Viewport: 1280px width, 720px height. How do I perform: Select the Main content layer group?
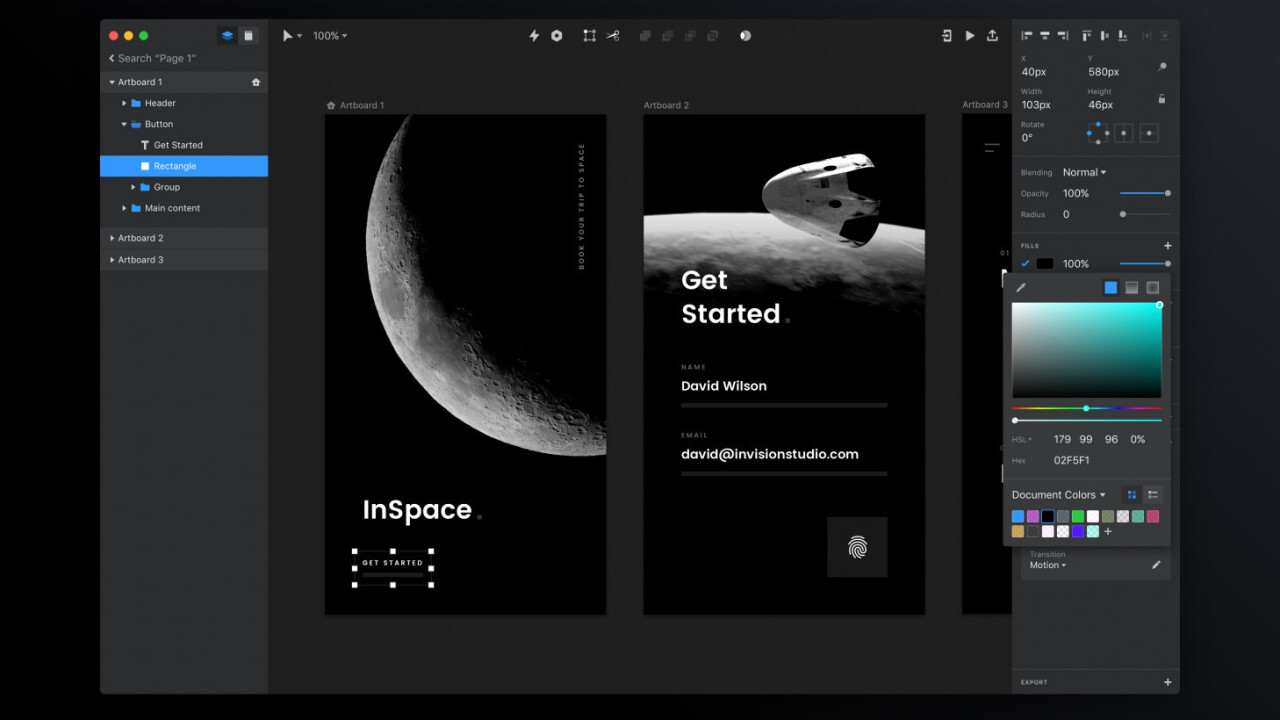(x=172, y=208)
